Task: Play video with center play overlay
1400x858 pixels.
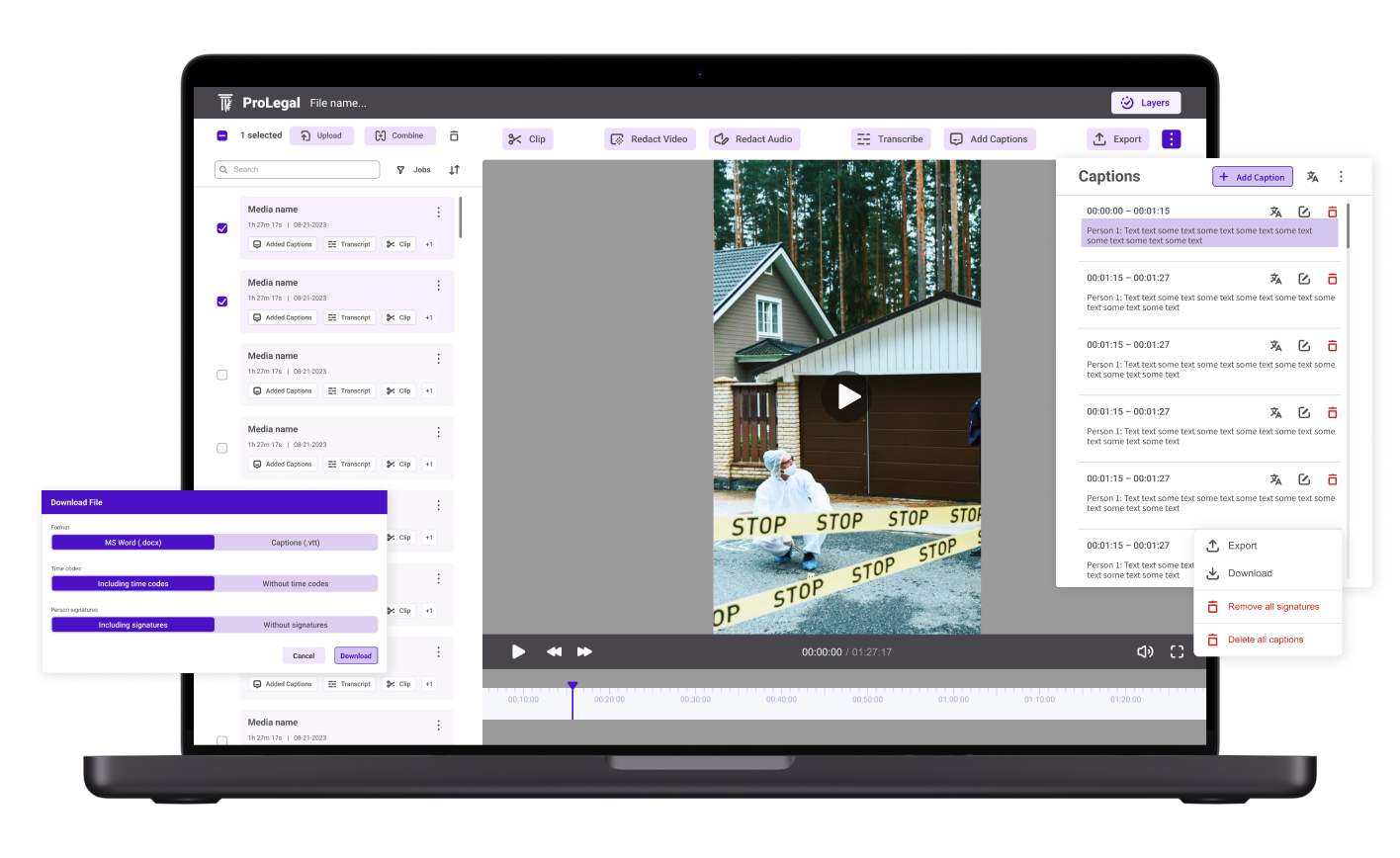Action: pyautogui.click(x=847, y=396)
